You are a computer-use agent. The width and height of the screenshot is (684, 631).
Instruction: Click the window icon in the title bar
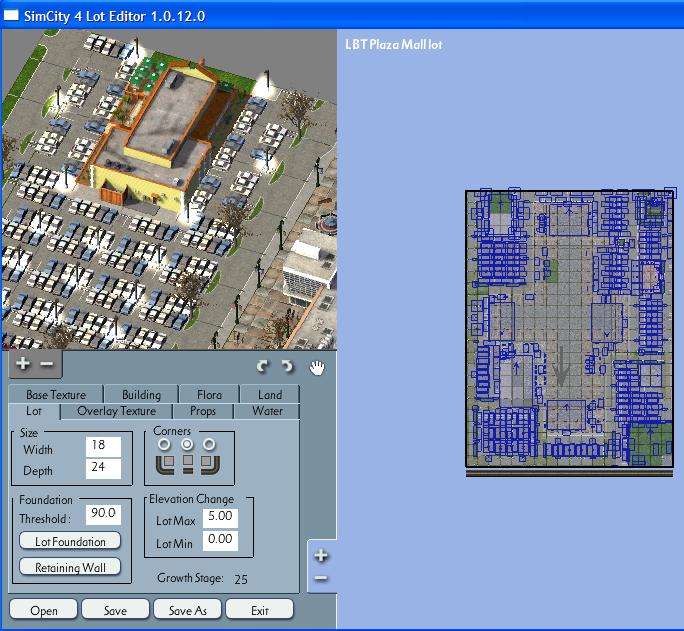[11, 16]
